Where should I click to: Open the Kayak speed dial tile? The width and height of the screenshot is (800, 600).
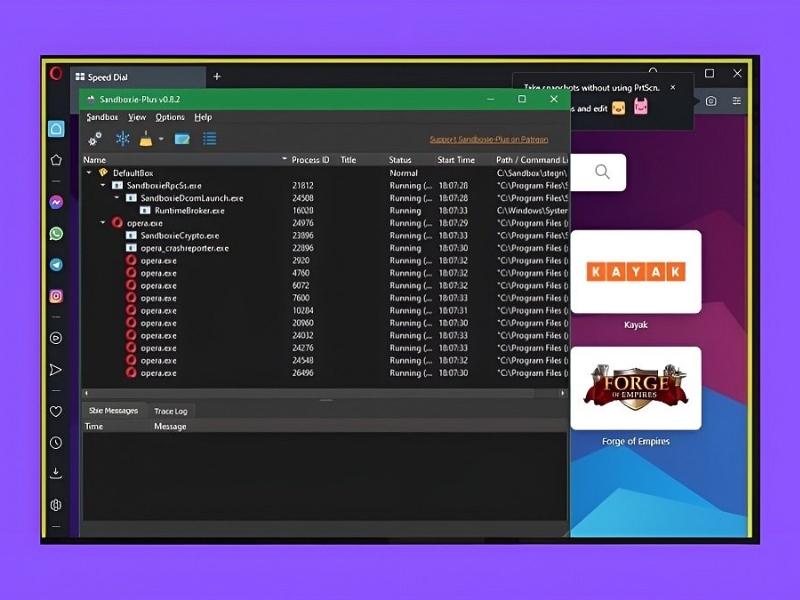click(x=636, y=271)
